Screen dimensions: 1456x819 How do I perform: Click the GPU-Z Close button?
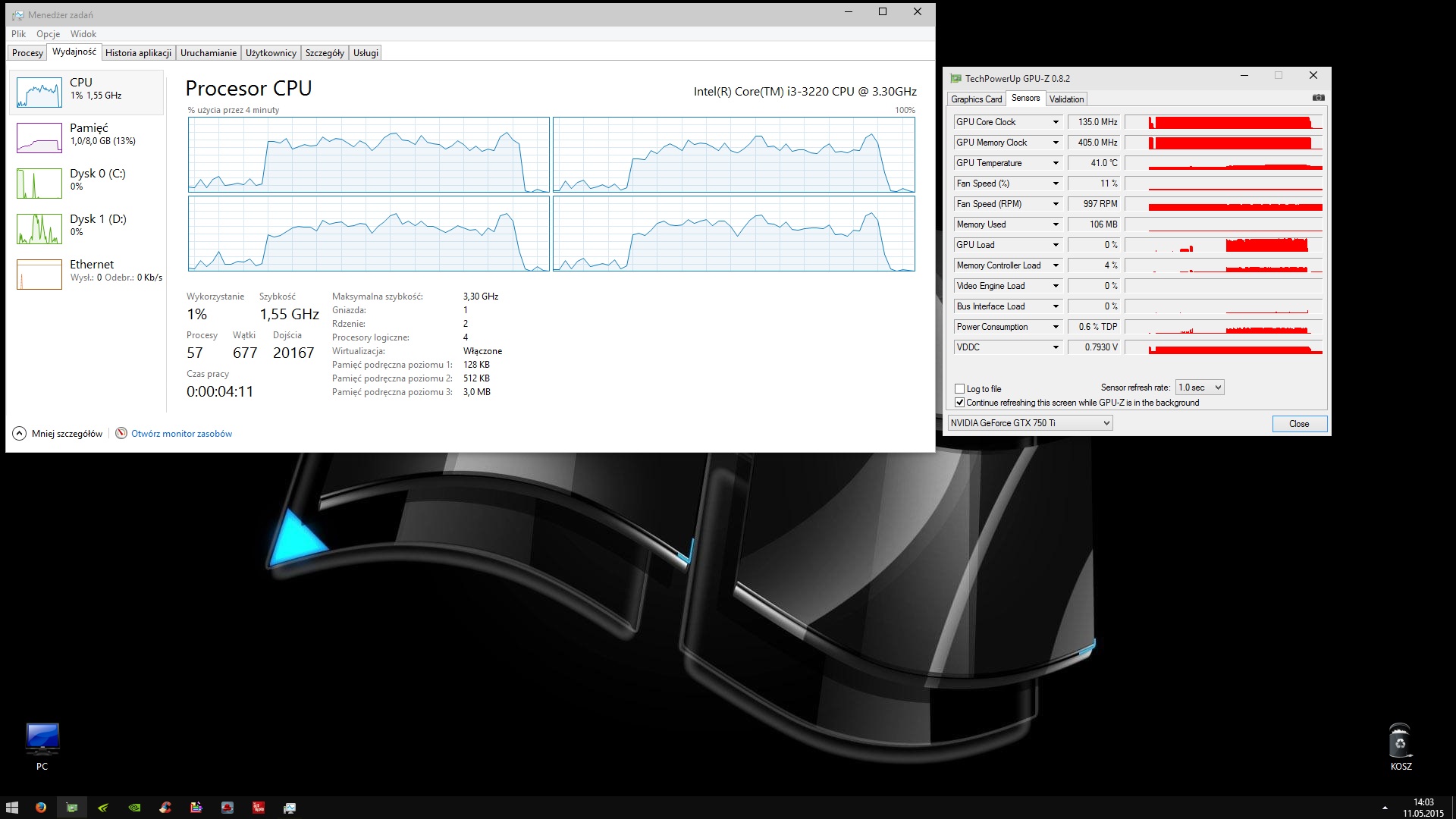tap(1298, 424)
